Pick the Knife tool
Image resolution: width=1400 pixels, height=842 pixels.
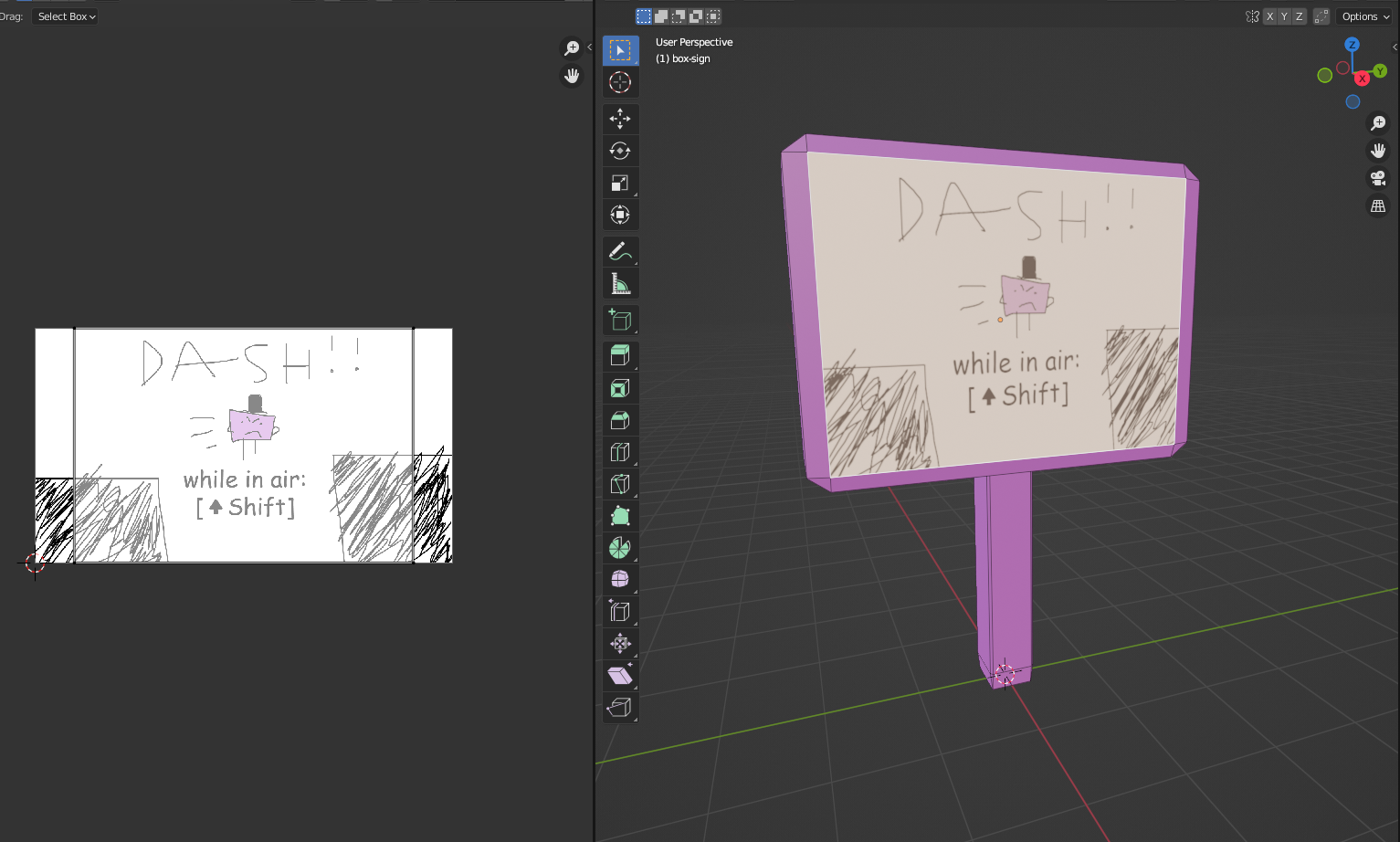click(x=620, y=484)
